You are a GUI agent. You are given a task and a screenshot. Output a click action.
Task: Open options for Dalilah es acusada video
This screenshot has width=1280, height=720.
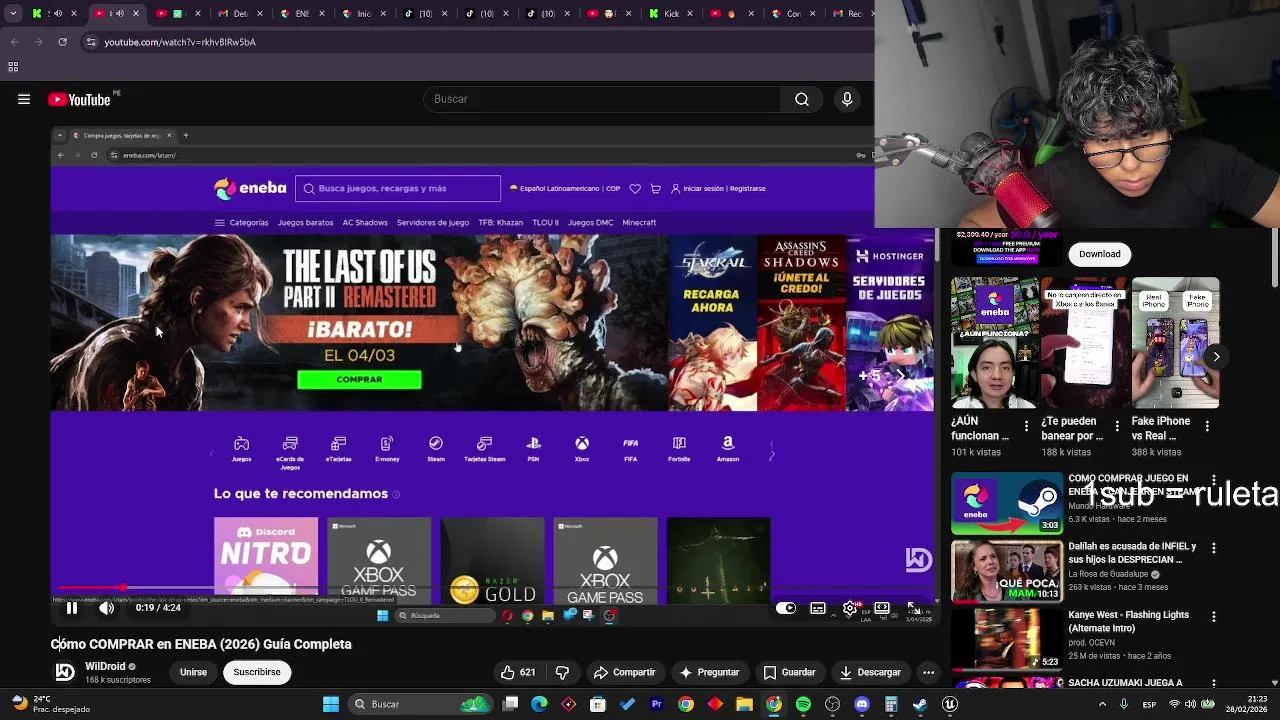[x=1214, y=548]
